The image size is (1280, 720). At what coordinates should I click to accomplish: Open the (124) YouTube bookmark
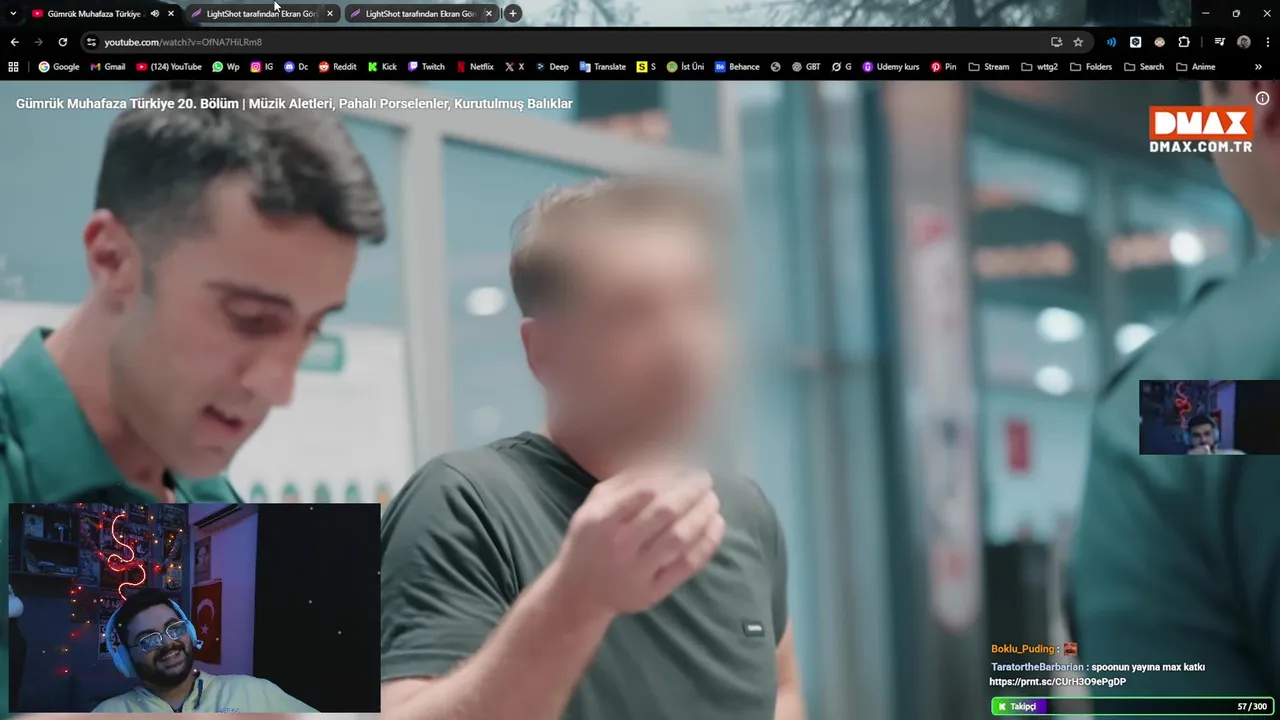169,67
